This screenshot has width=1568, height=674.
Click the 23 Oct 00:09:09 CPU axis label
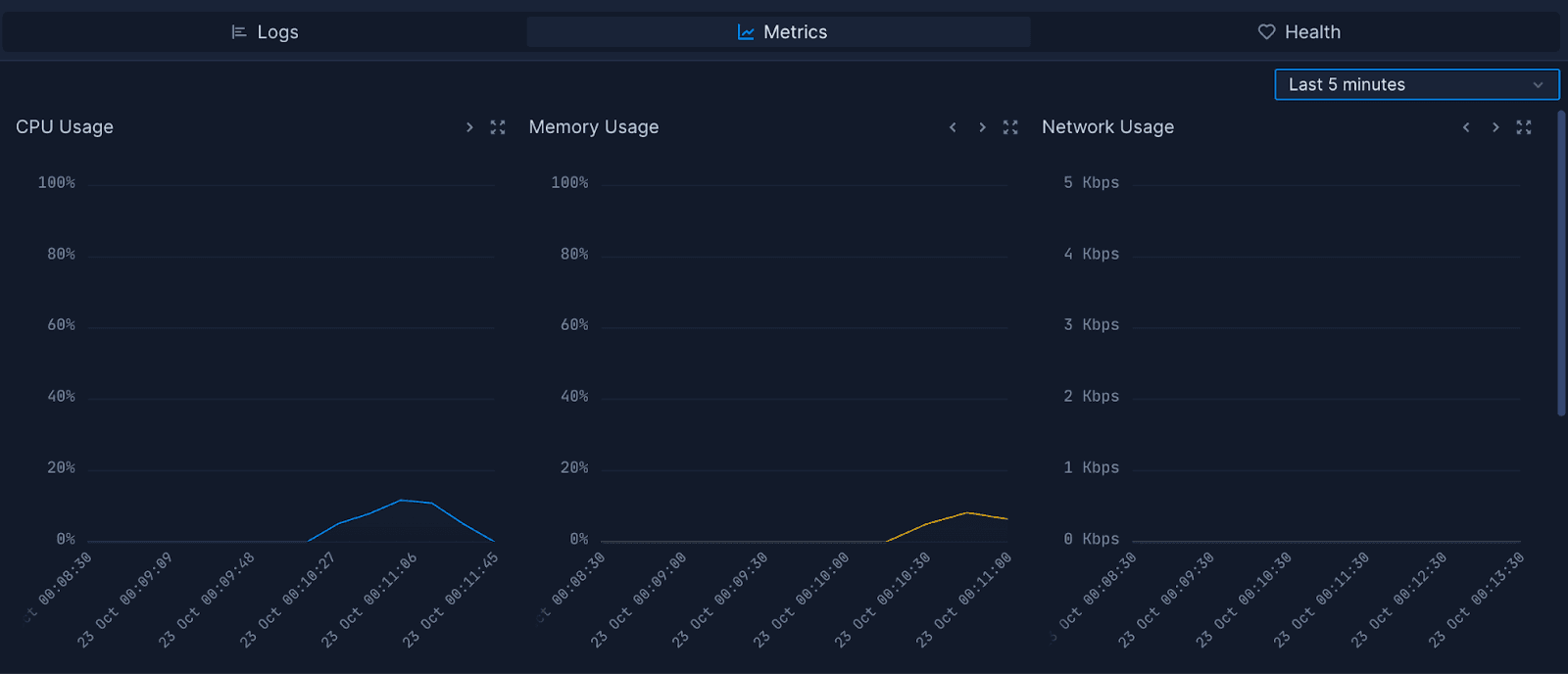click(124, 601)
